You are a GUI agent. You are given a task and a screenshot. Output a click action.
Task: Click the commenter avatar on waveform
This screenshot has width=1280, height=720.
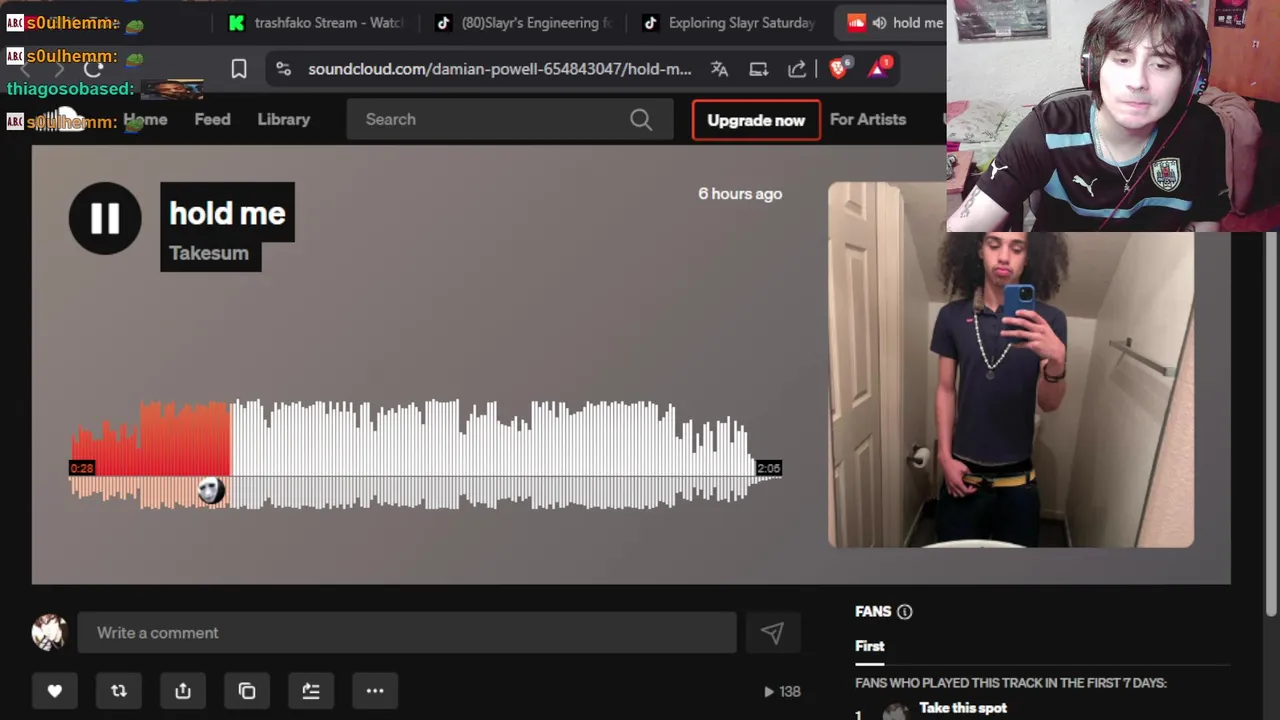click(x=211, y=491)
